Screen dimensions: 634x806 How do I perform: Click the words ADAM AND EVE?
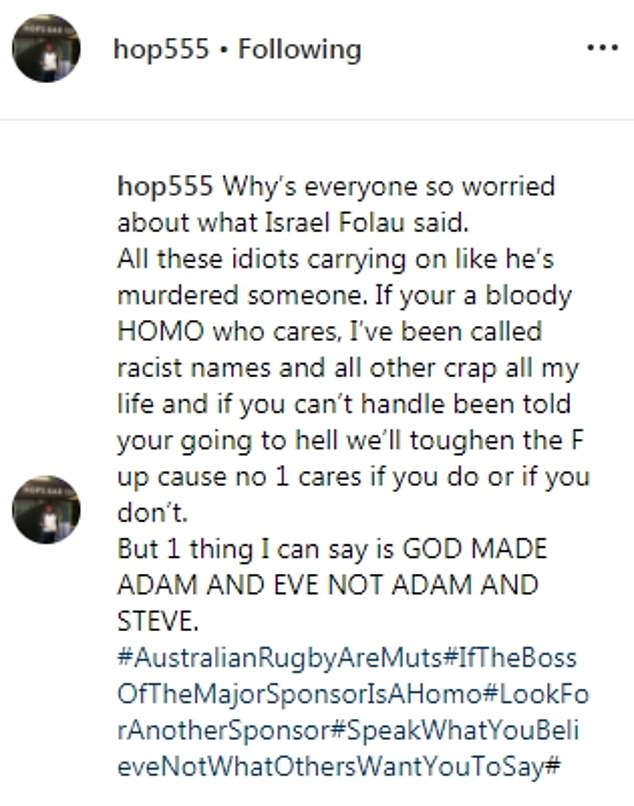point(219,585)
